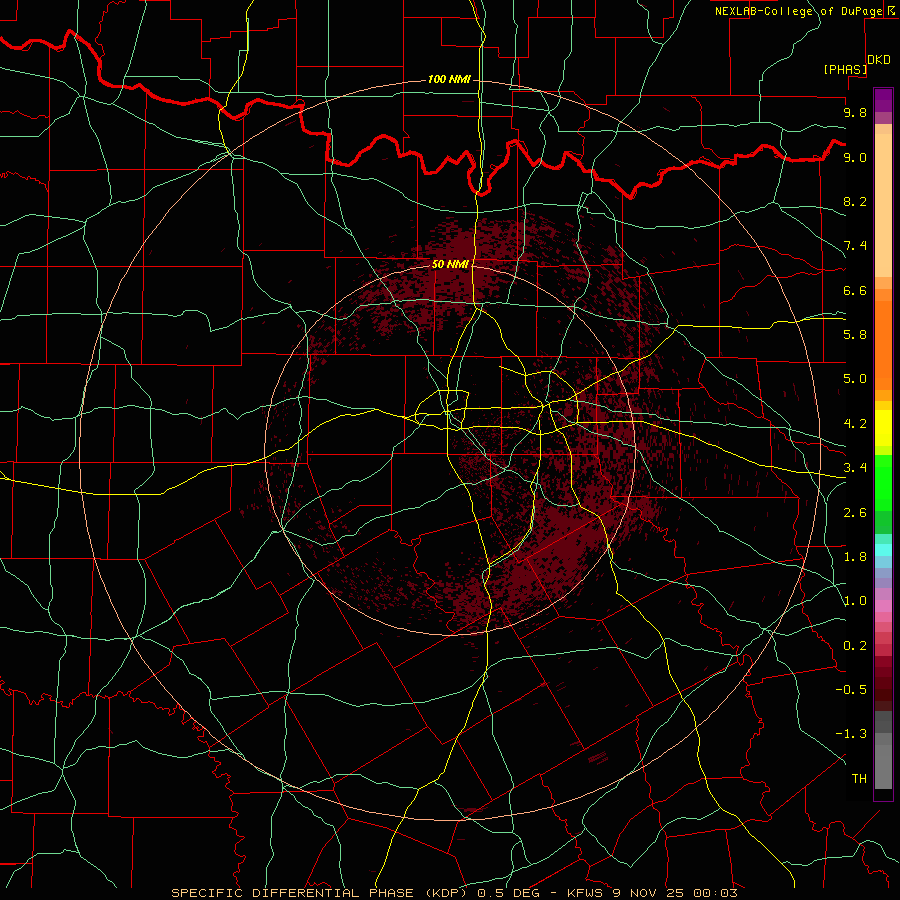Click the 0.2 value on color scale
This screenshot has height=900, width=900.
point(855,646)
